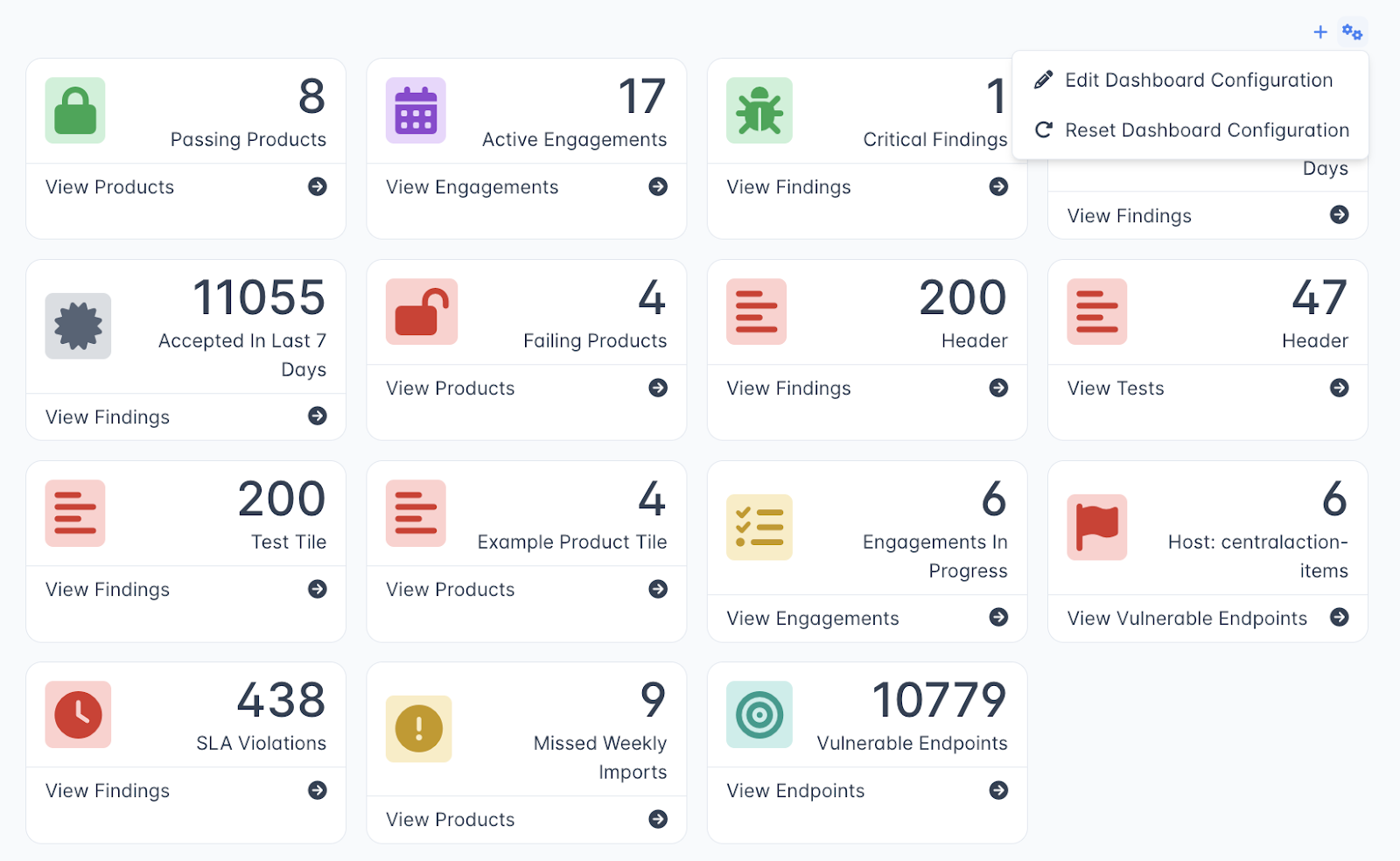Click the purple calendar Active Engagements icon
This screenshot has width=1400, height=861.
coord(416,111)
